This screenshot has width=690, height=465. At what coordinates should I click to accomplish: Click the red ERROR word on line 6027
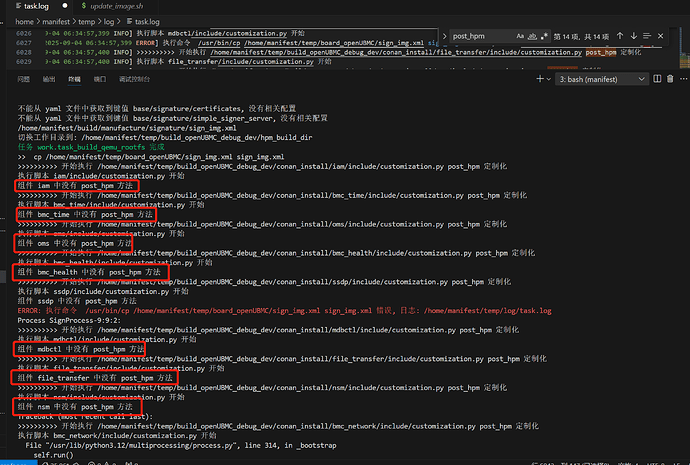pyautogui.click(x=145, y=43)
